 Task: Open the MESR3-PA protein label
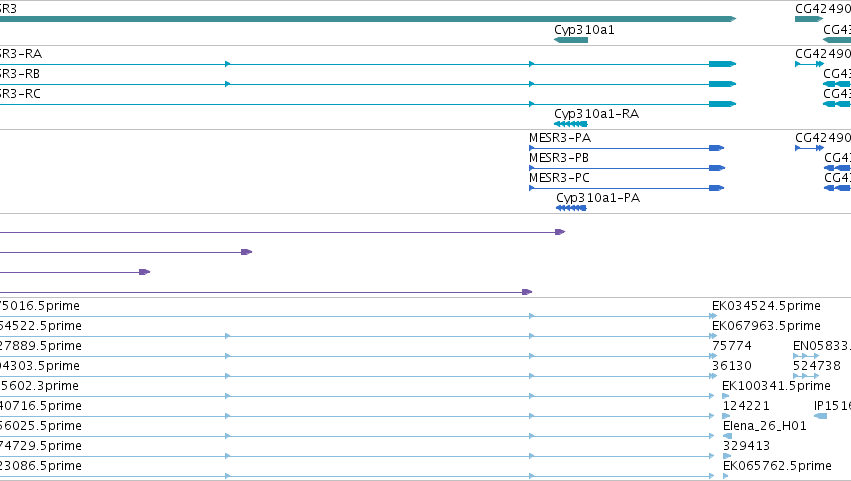pos(560,138)
